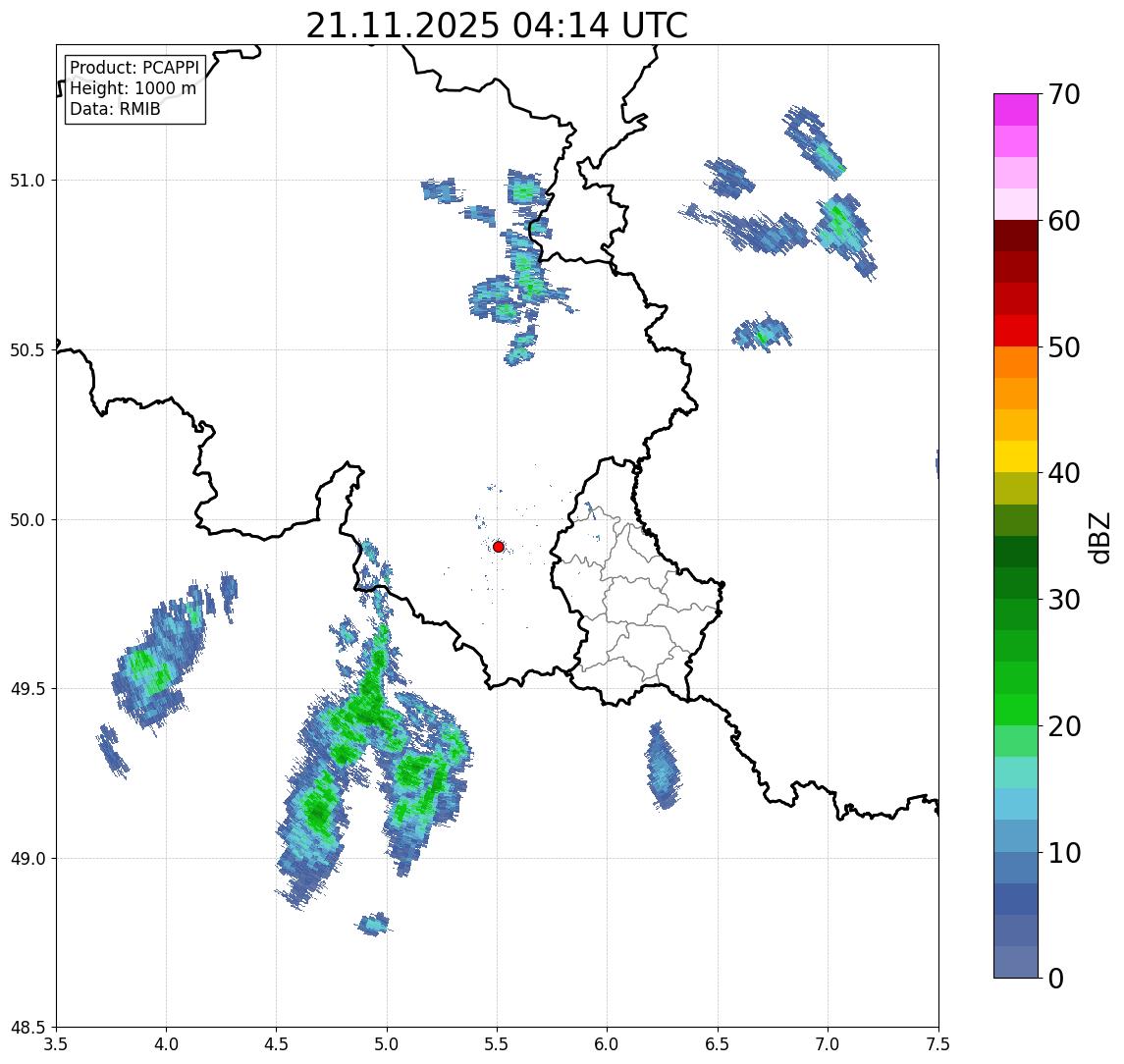This screenshot has height=1064, width=1124.
Task: Click the yellow colorbar swatch near 40
Action: click(x=1016, y=456)
